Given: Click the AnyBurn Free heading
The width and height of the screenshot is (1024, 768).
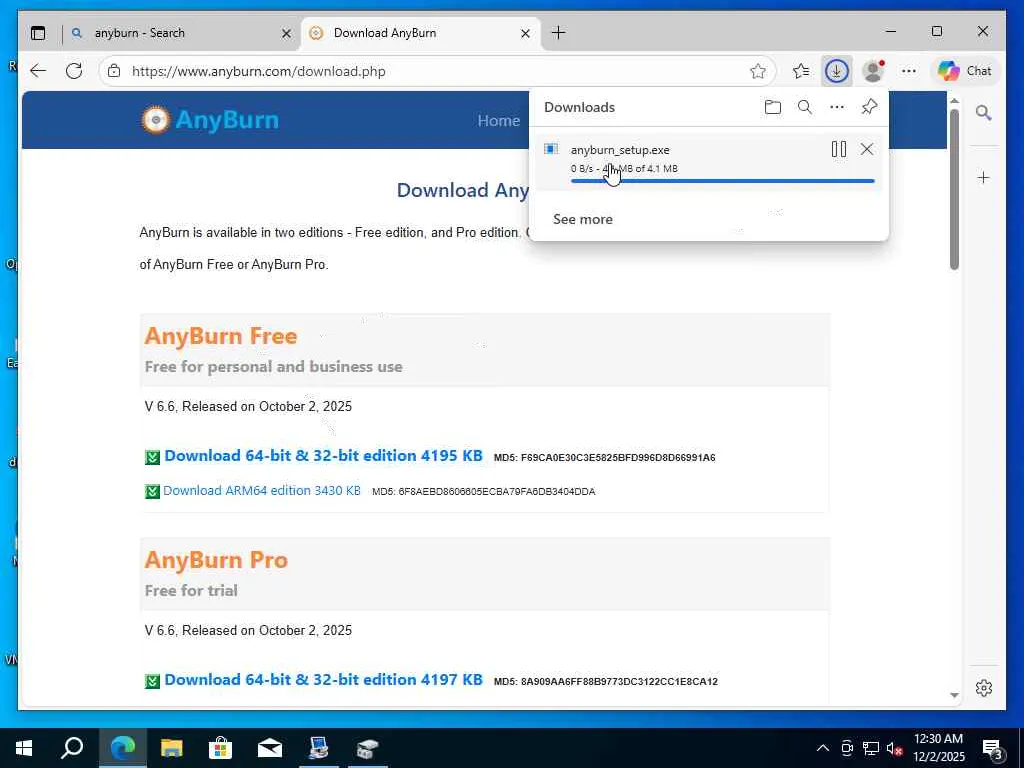Looking at the screenshot, I should (221, 336).
